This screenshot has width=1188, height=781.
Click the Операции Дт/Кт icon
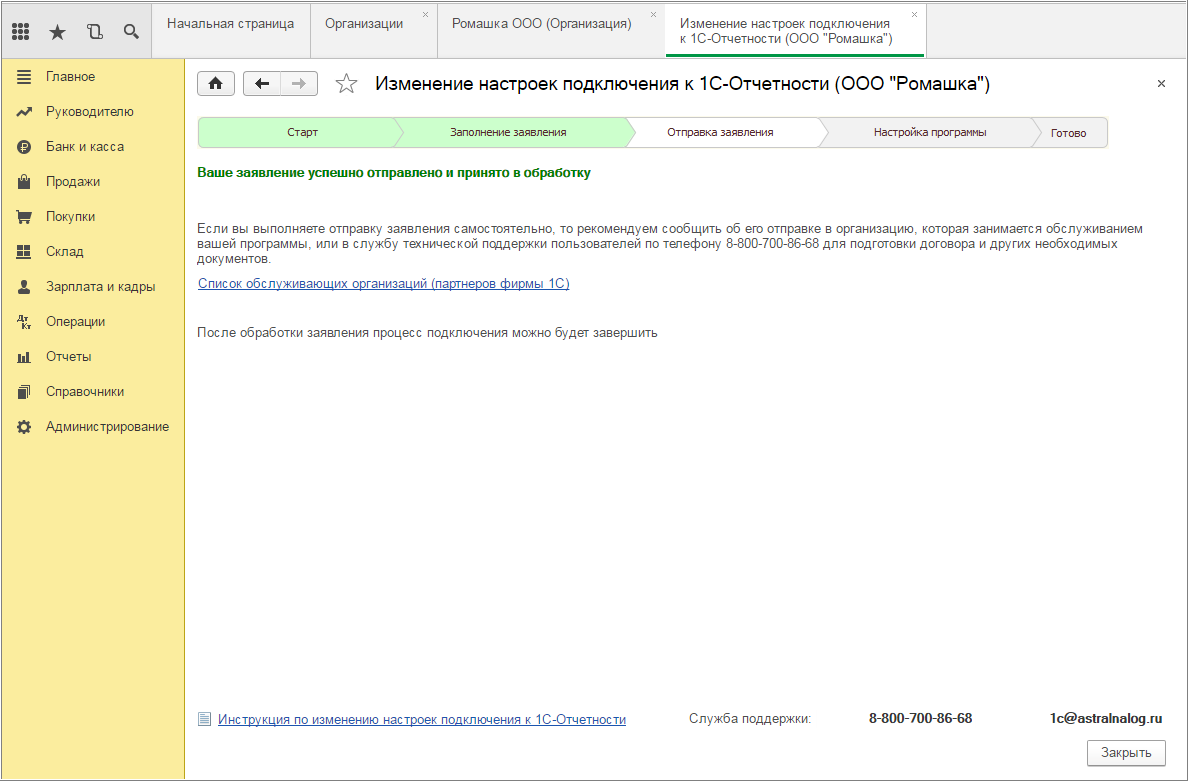24,322
